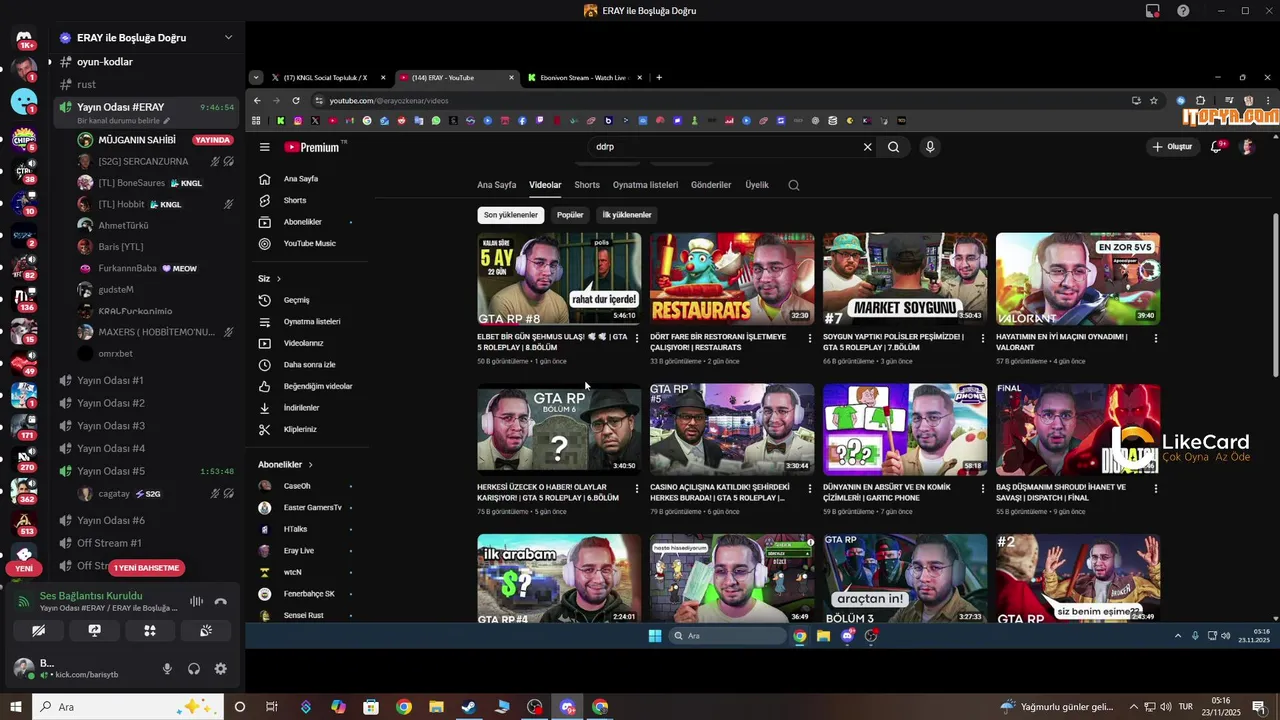Image resolution: width=1280 pixels, height=720 pixels.
Task: Open Daha sonra izle watch later
Action: [x=309, y=365]
